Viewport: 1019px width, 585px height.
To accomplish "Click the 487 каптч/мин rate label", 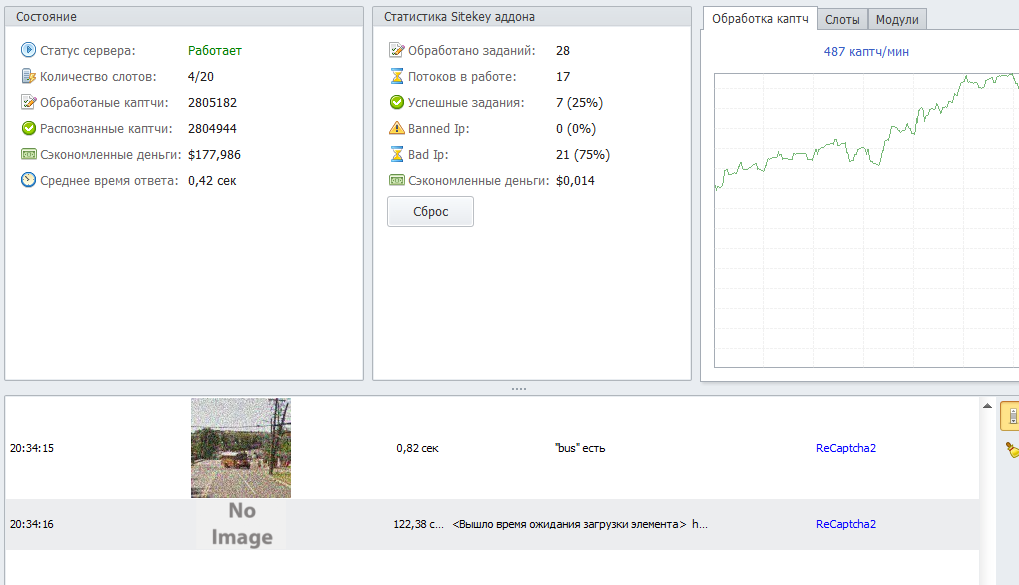I will 866,51.
